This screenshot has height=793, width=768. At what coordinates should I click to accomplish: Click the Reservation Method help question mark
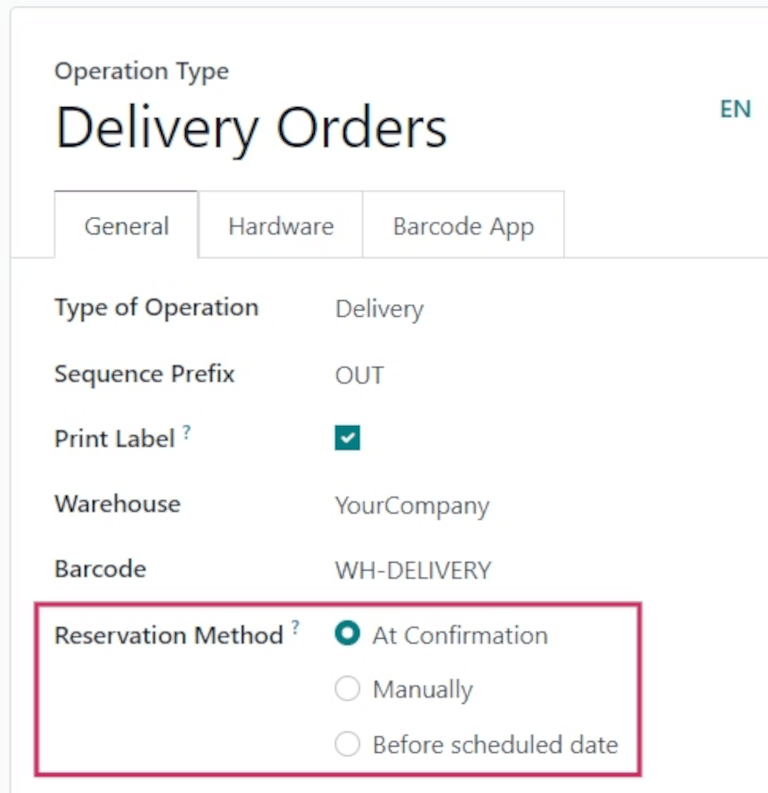pos(295,628)
